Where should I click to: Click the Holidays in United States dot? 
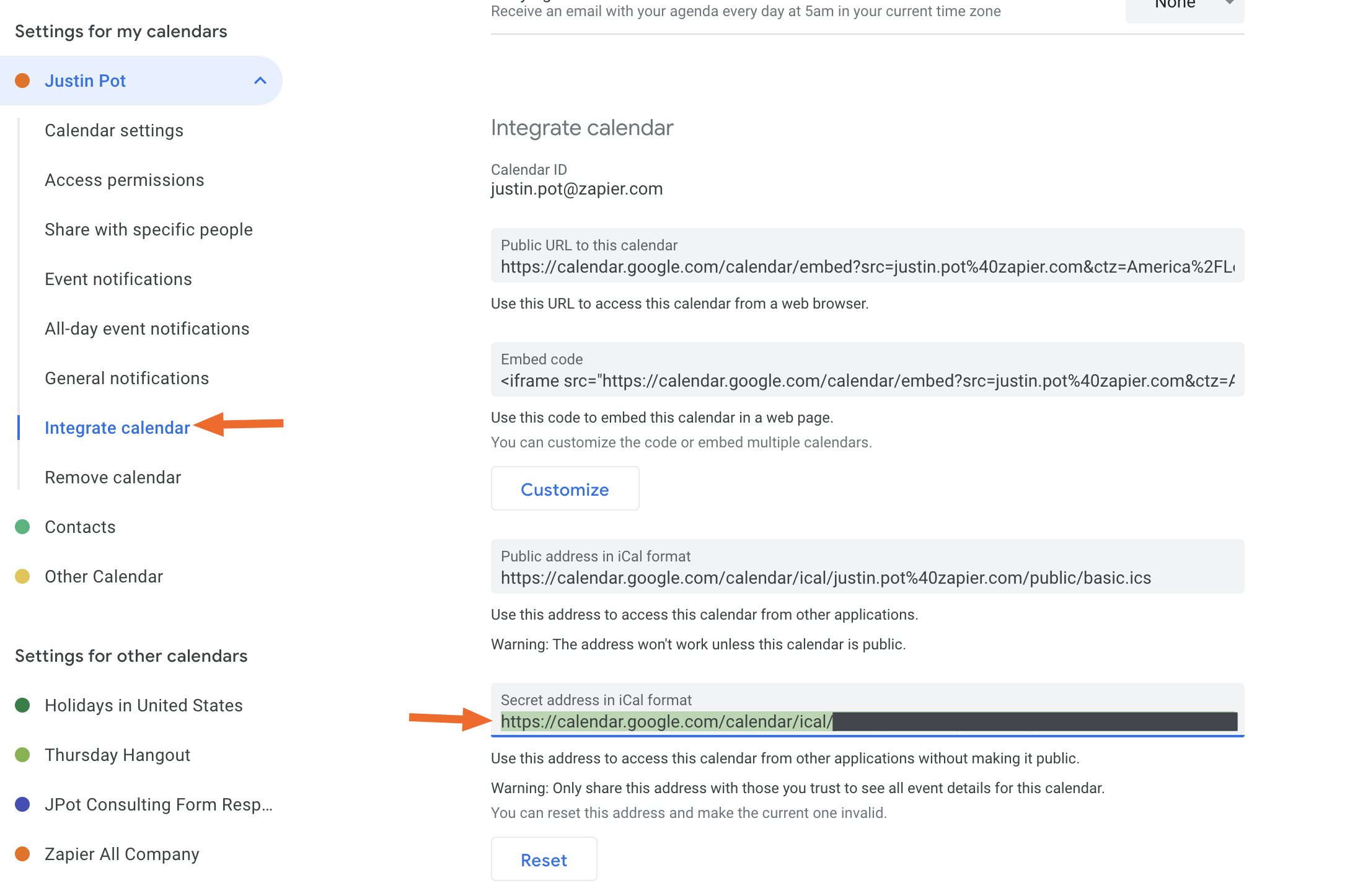[22, 705]
